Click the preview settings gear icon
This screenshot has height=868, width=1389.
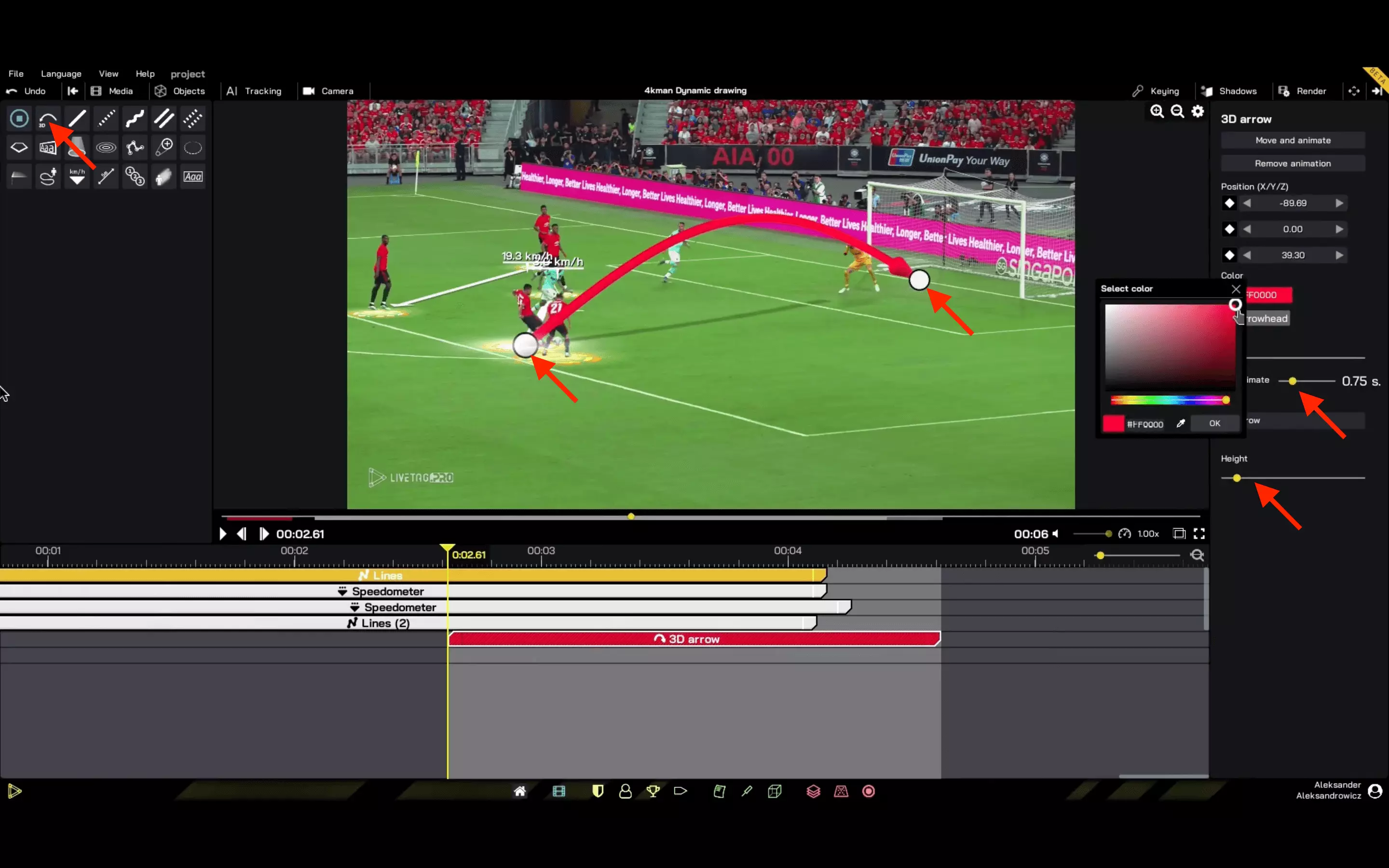tap(1198, 111)
